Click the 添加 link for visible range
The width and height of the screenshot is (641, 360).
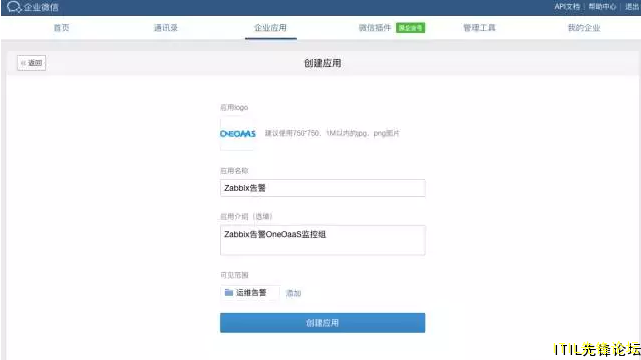(x=293, y=293)
